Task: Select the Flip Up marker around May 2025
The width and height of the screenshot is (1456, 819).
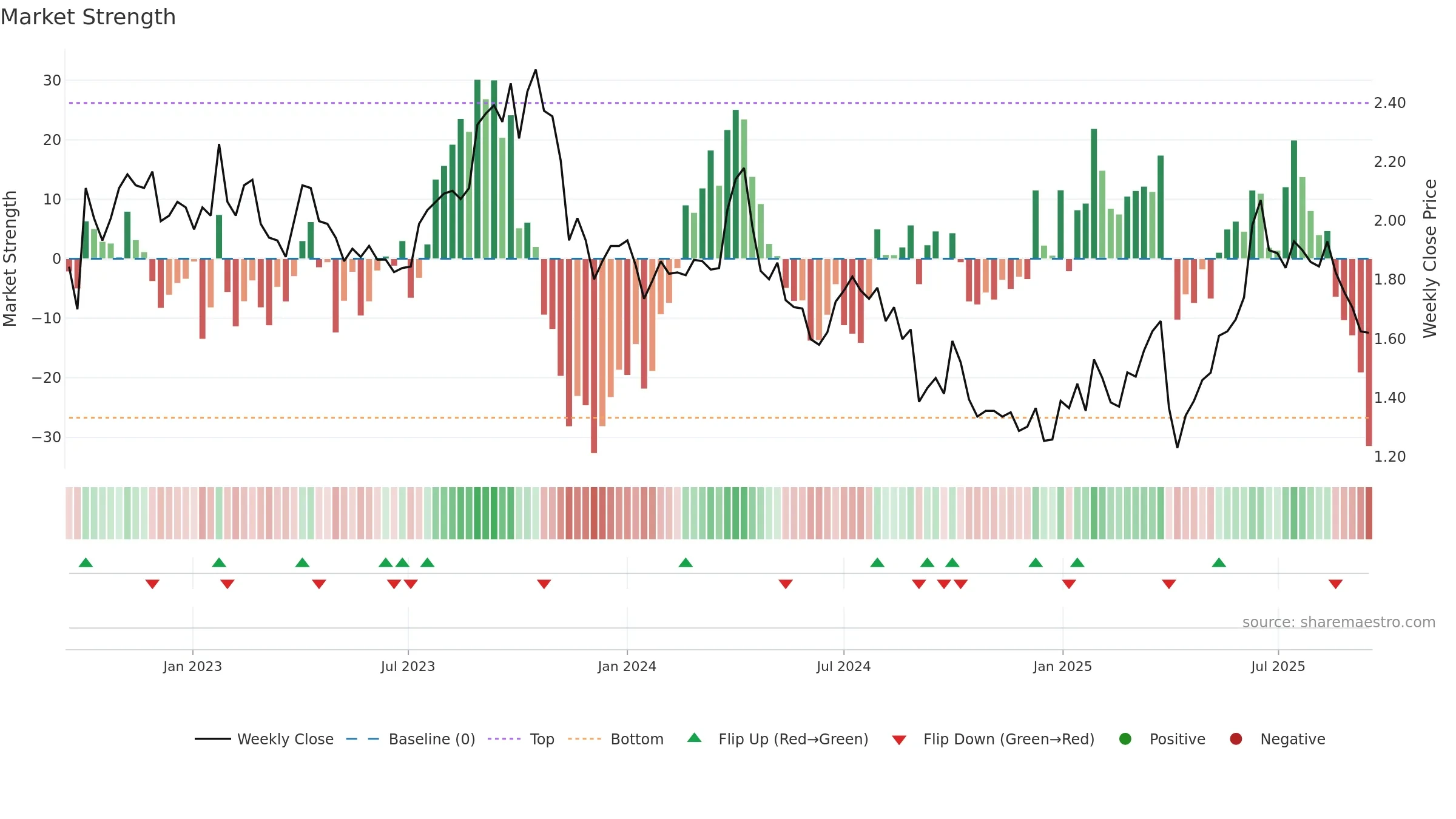Action: (x=1219, y=562)
